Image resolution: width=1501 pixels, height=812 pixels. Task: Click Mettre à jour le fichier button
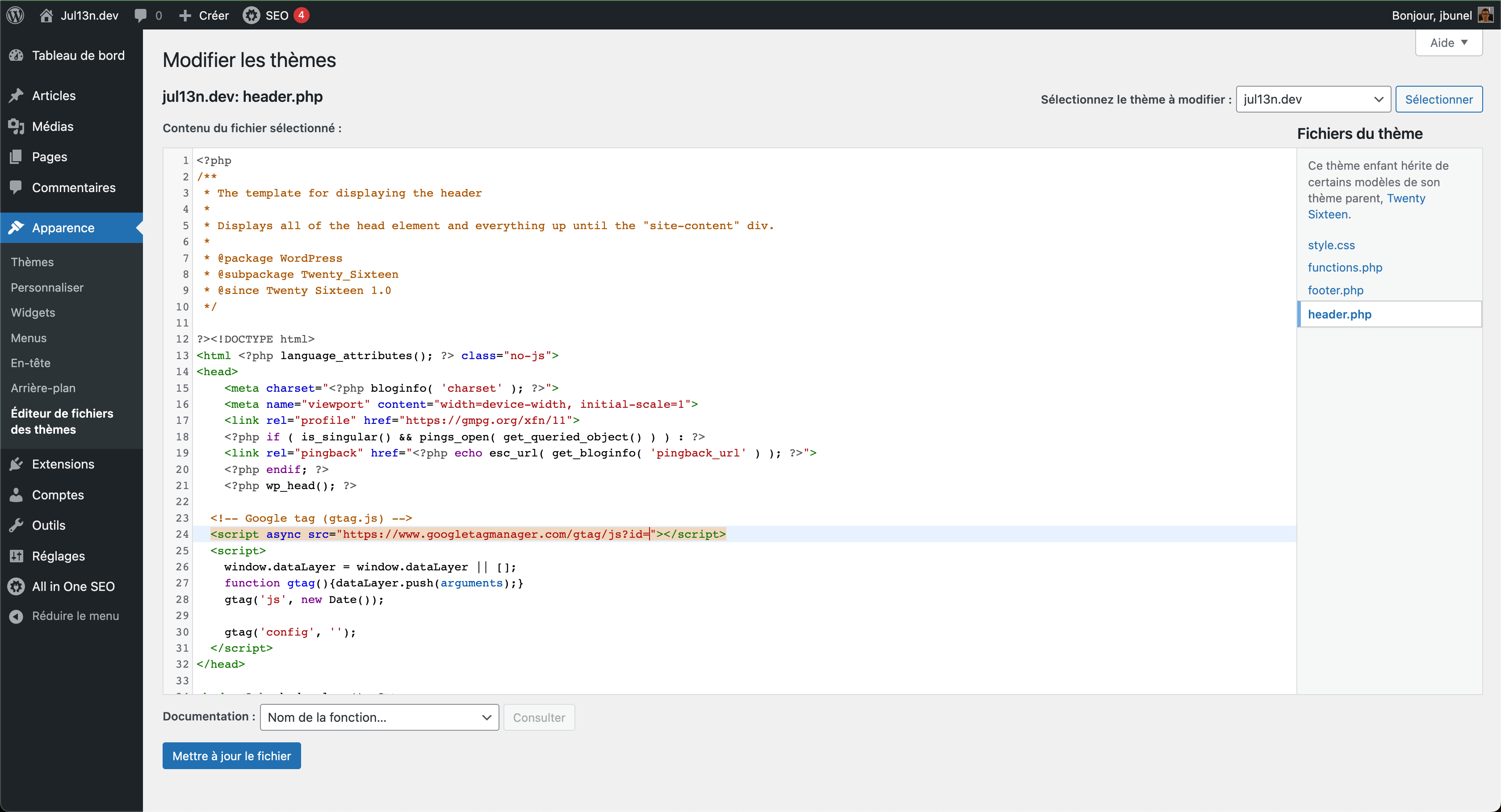click(x=231, y=755)
